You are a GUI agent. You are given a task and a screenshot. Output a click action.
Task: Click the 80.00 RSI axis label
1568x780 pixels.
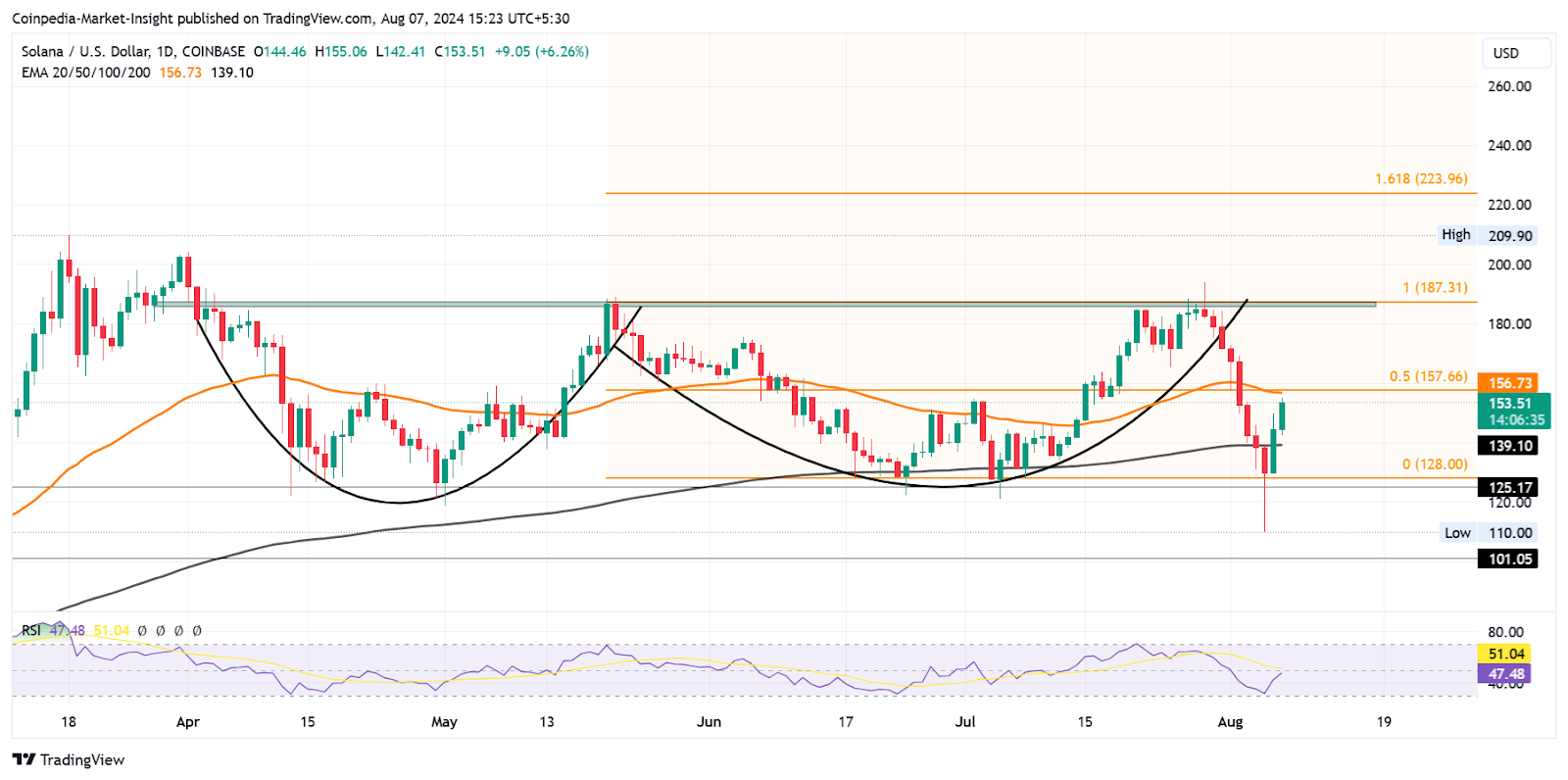pyautogui.click(x=1506, y=632)
